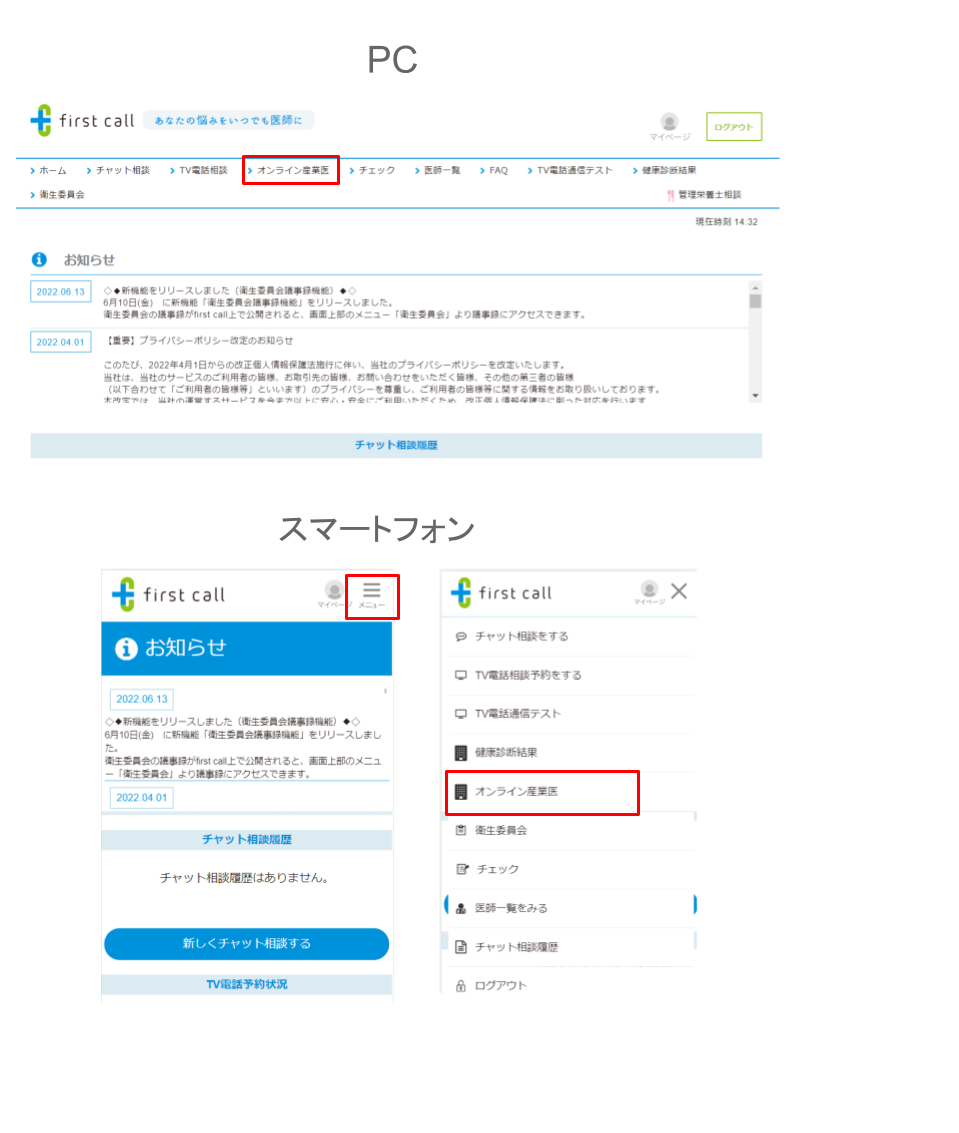Select オンライン産業医 in the PC navigation
959x1133 pixels.
(x=291, y=171)
